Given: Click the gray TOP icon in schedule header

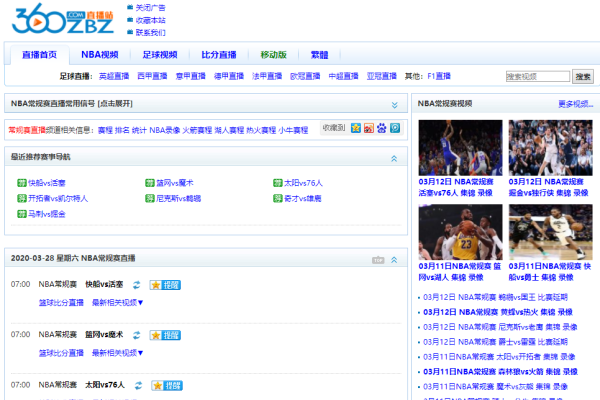Looking at the screenshot, I should pos(378,260).
